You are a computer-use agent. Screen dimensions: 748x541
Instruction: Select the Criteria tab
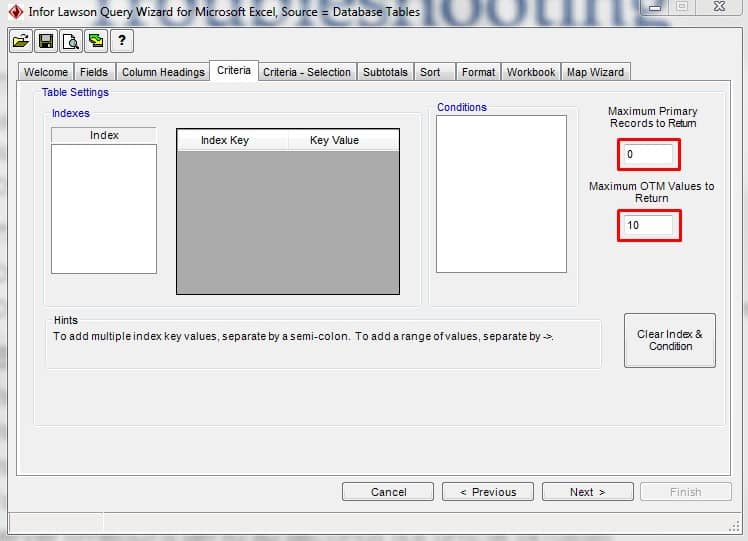[234, 71]
